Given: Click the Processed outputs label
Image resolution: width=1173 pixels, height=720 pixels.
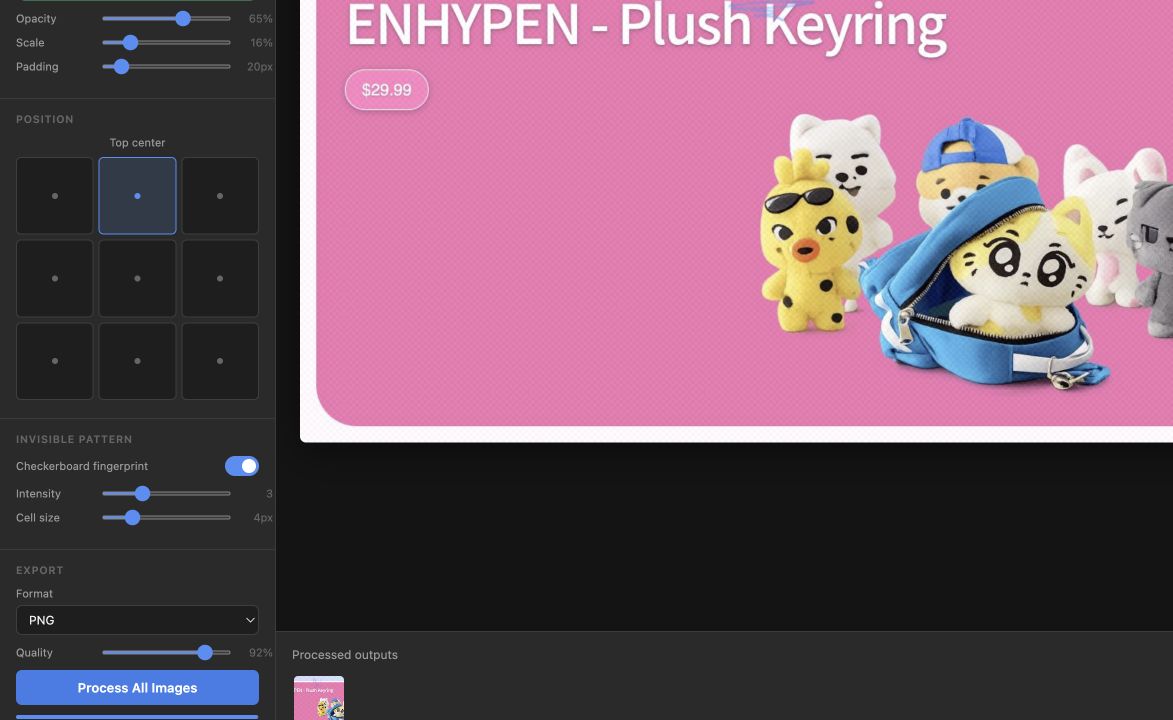Looking at the screenshot, I should [x=345, y=655].
